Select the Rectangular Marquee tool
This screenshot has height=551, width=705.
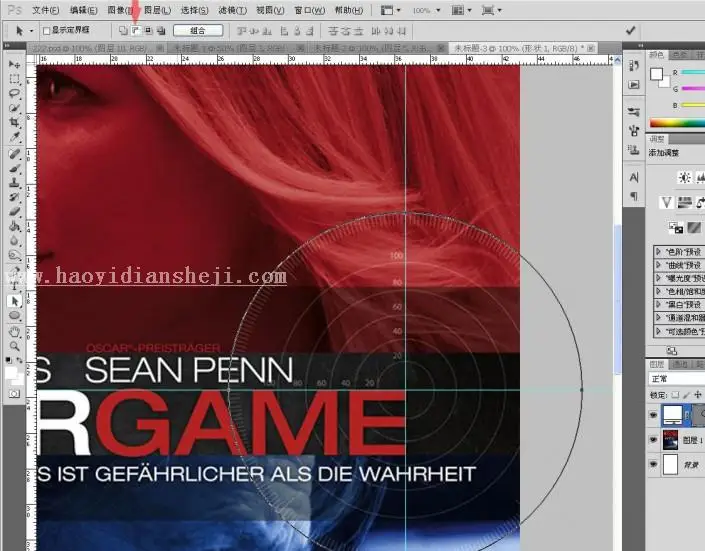tap(14, 79)
